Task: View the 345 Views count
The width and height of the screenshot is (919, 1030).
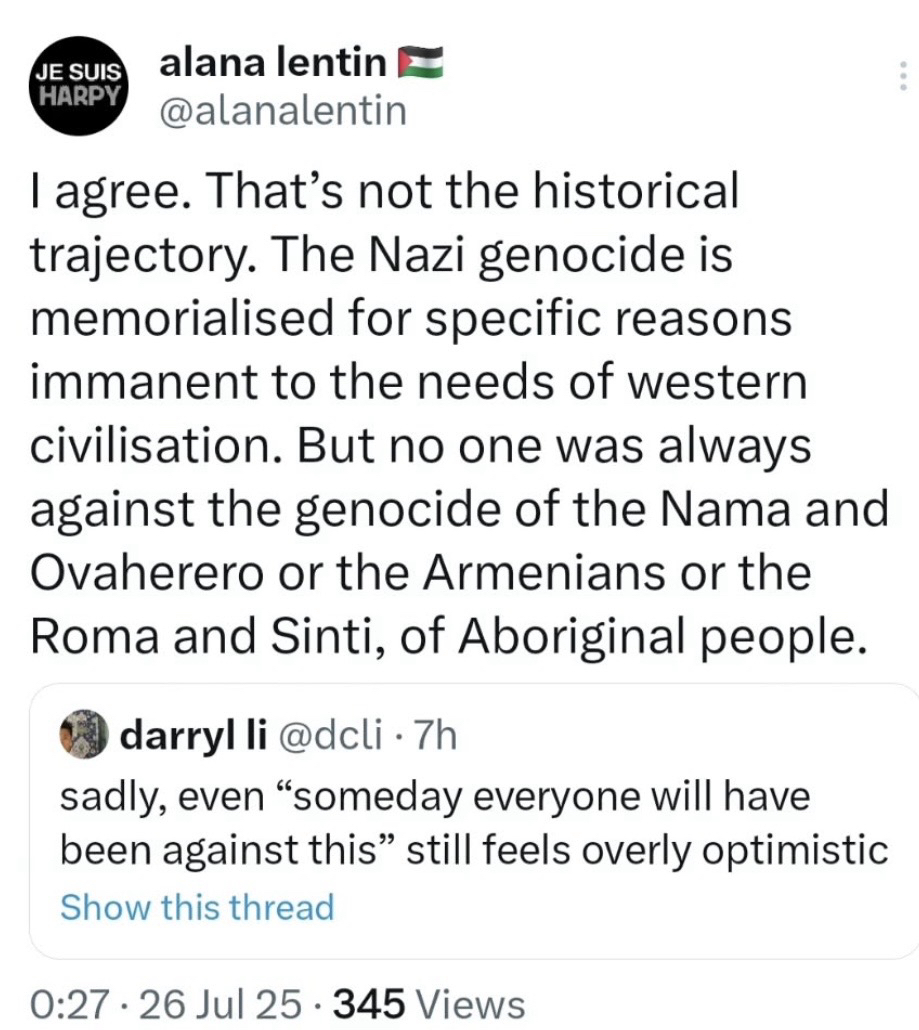Action: pyautogui.click(x=430, y=1003)
